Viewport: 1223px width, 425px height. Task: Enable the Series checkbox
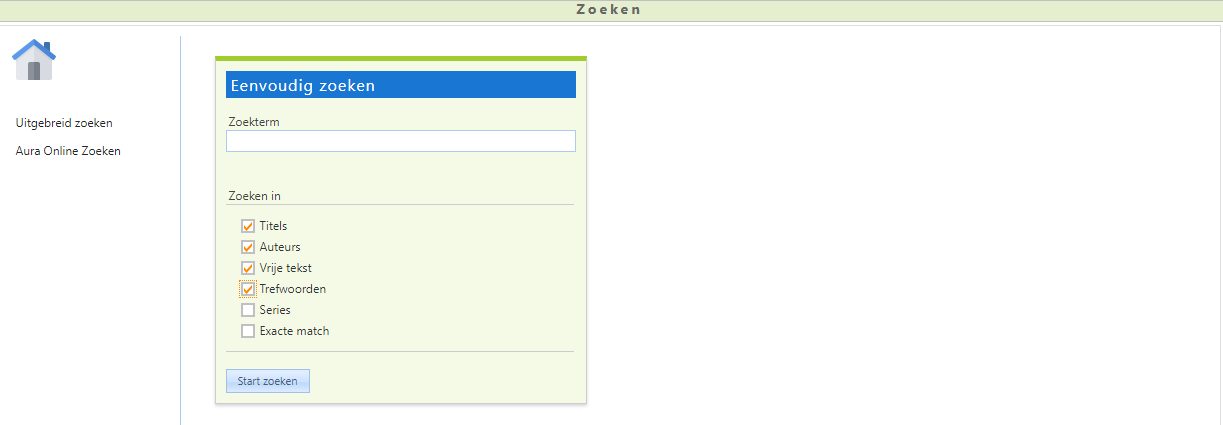pyautogui.click(x=248, y=310)
